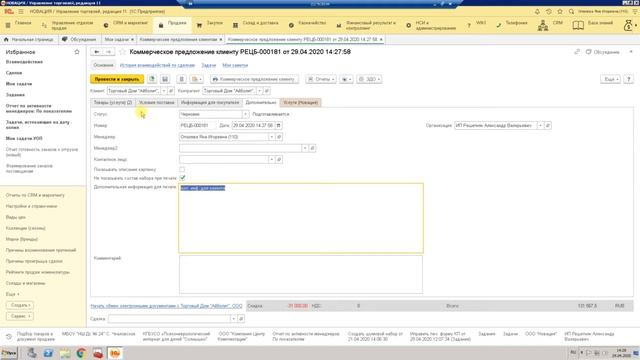Open the history clock icon in title bar
This screenshot has height=360, width=640.
549,11
